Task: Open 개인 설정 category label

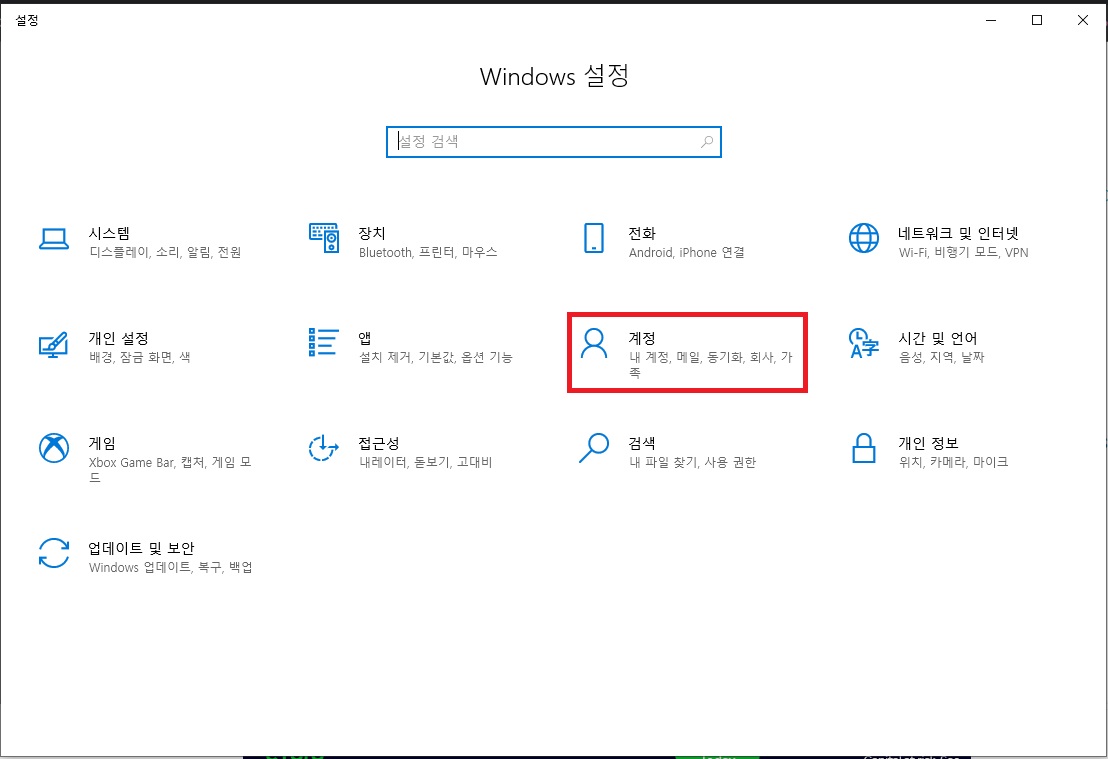Action: 118,339
